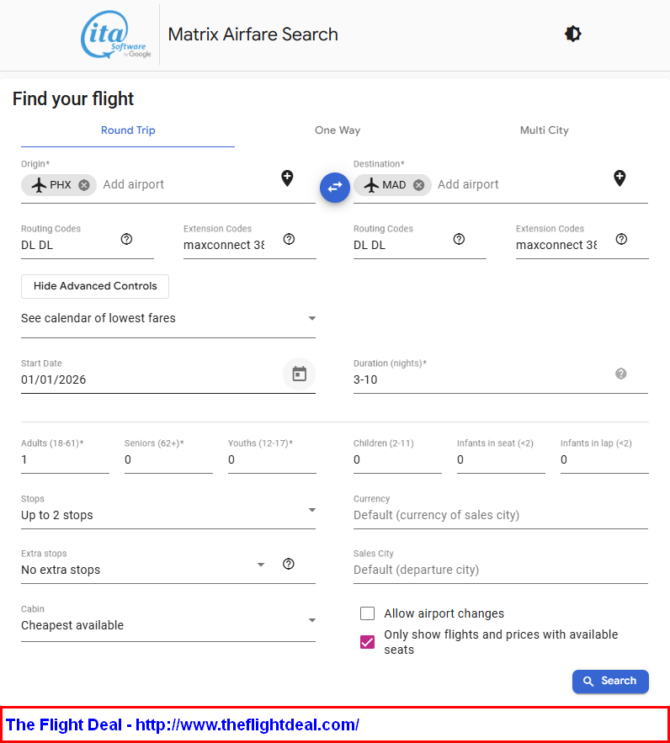Image resolution: width=670 pixels, height=743 pixels.
Task: Click the Search button
Action: coord(610,681)
